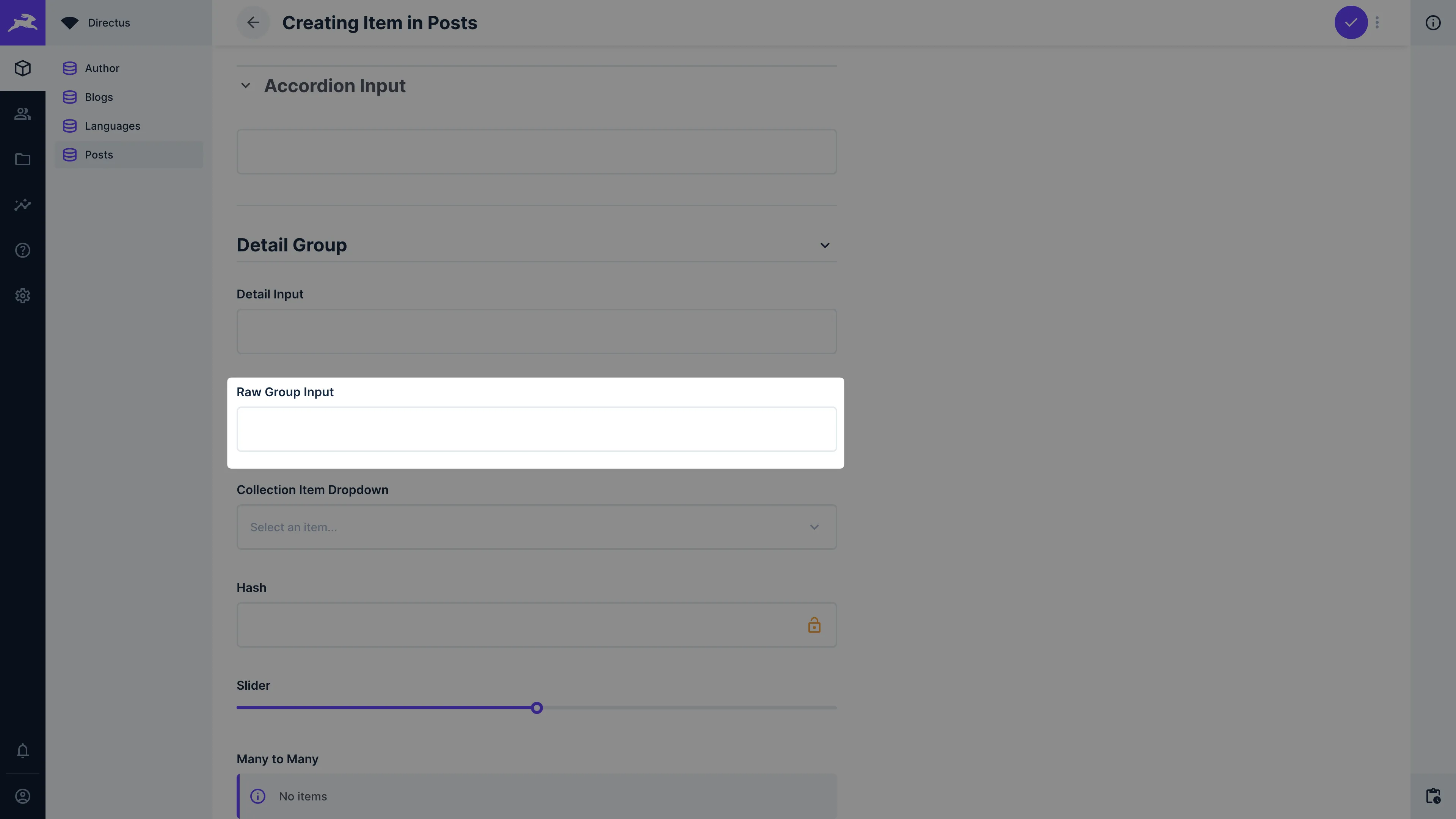Click the user profile avatar icon

tap(23, 796)
